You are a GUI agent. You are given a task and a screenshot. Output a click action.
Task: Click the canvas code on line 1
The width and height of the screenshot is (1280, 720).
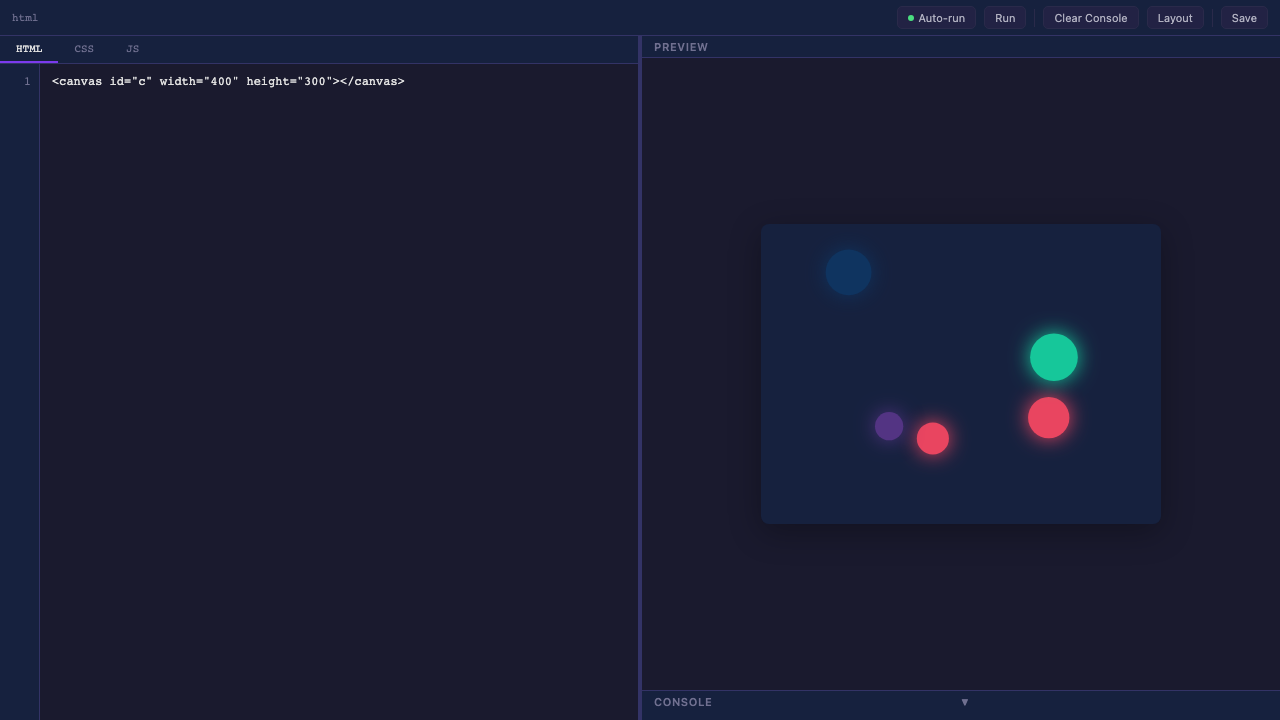[228, 81]
